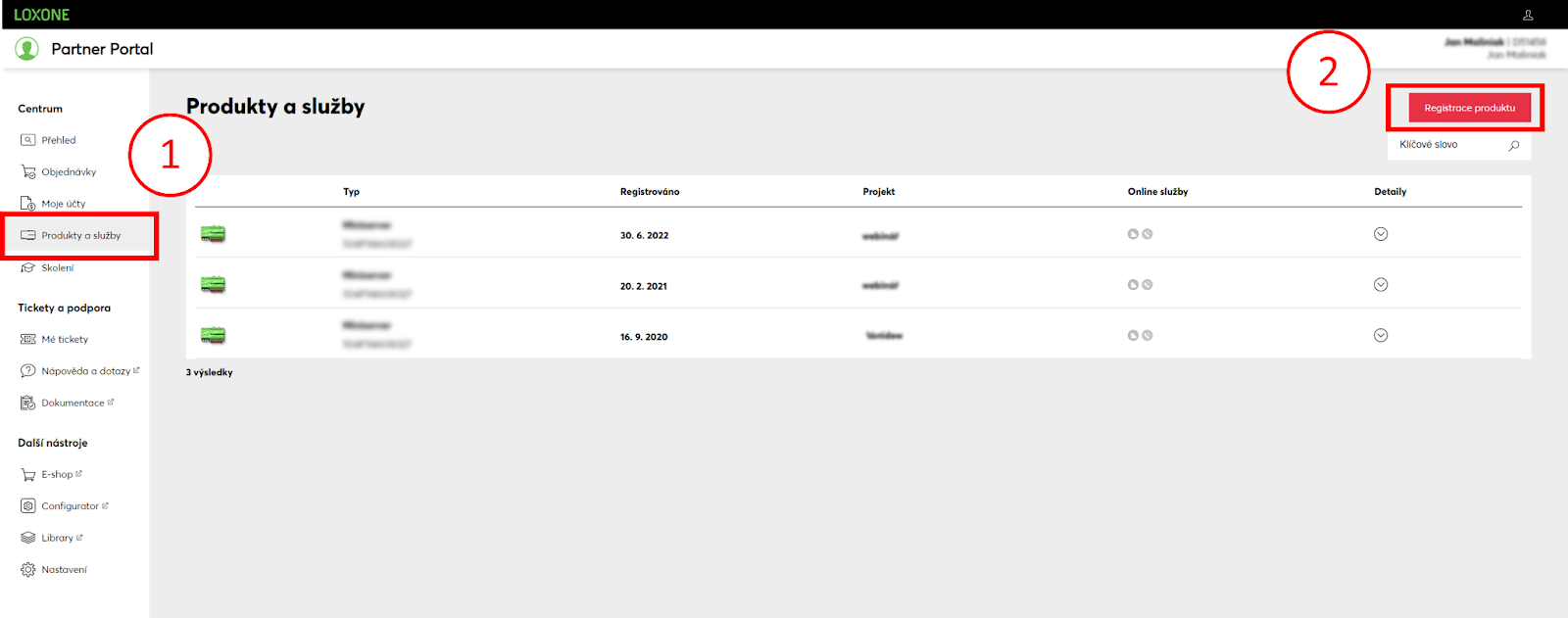1568x618 pixels.
Task: Open the Library stack icon link
Action: click(28, 539)
